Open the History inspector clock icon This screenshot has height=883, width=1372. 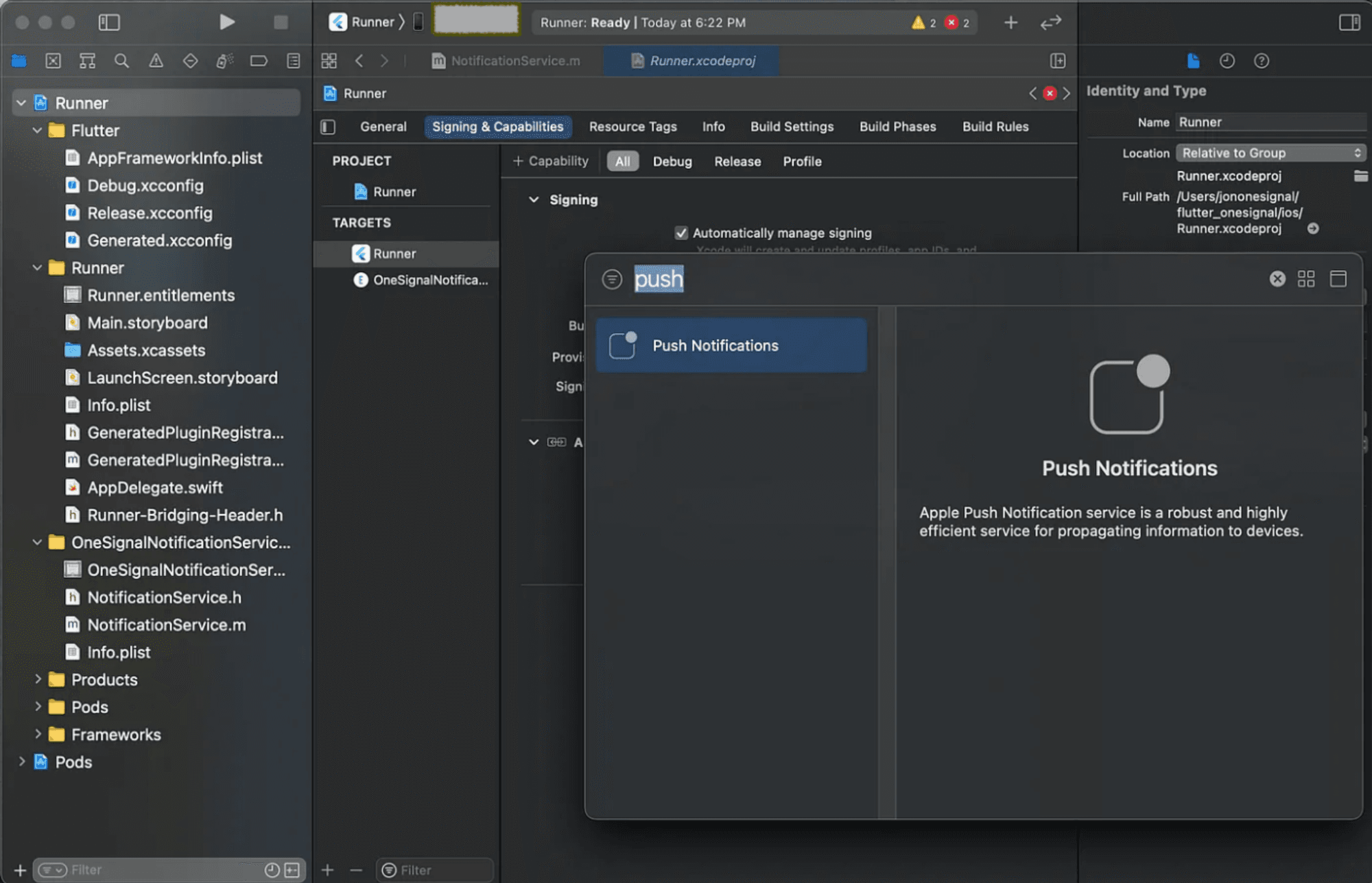coord(1227,60)
